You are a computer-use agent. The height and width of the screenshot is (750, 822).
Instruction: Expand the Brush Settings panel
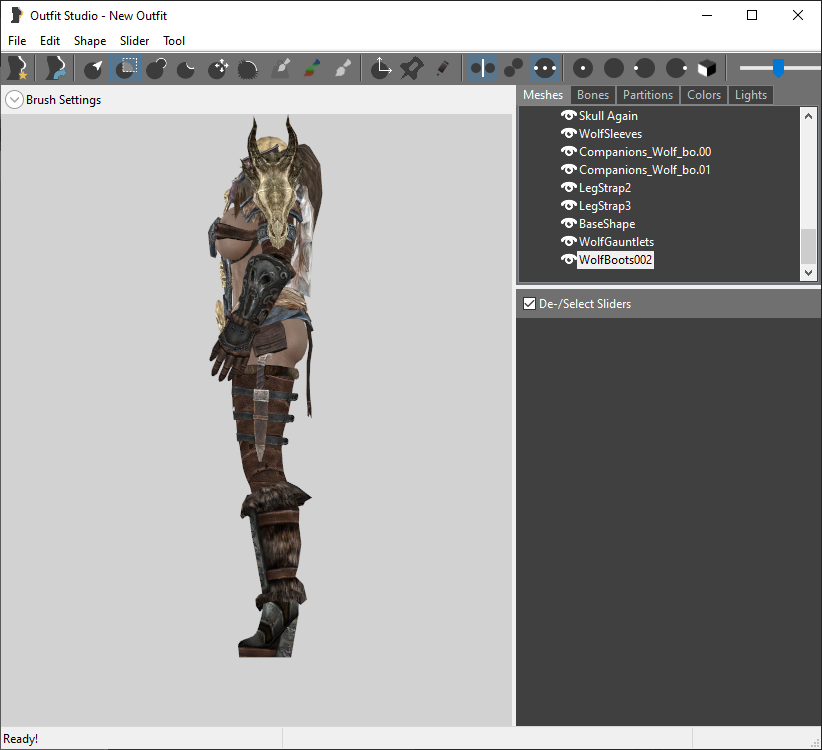pyautogui.click(x=14, y=100)
